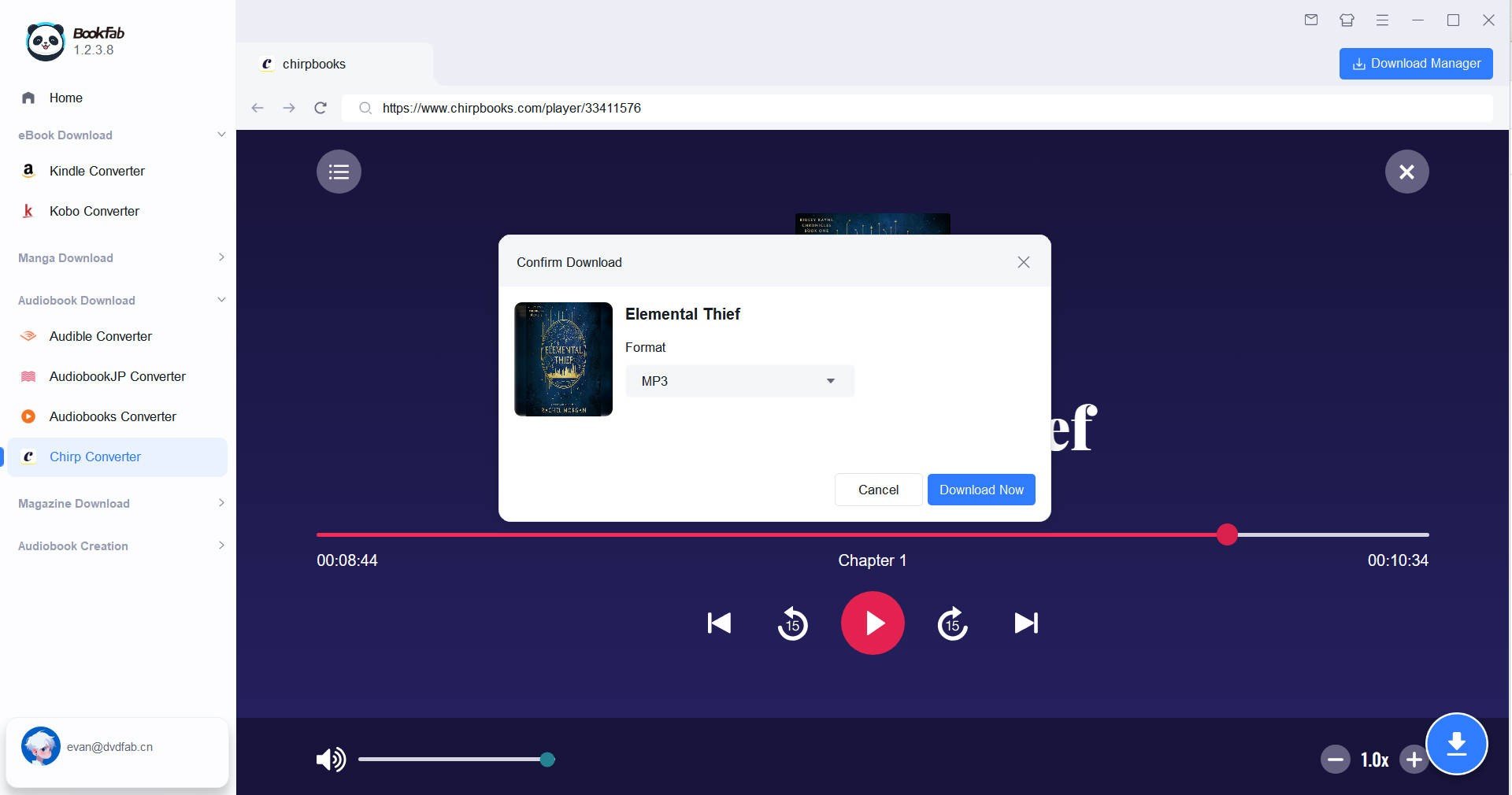Rewind 15 seconds

click(x=793, y=623)
